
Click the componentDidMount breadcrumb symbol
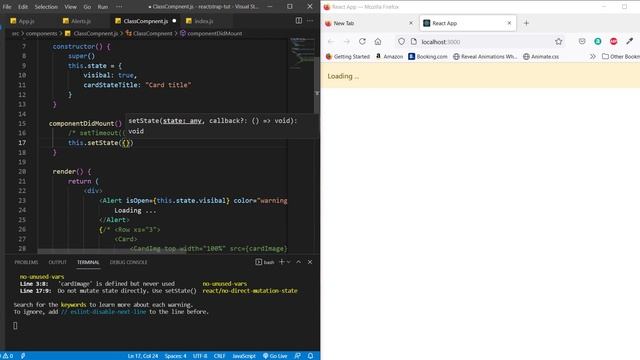tap(211, 33)
